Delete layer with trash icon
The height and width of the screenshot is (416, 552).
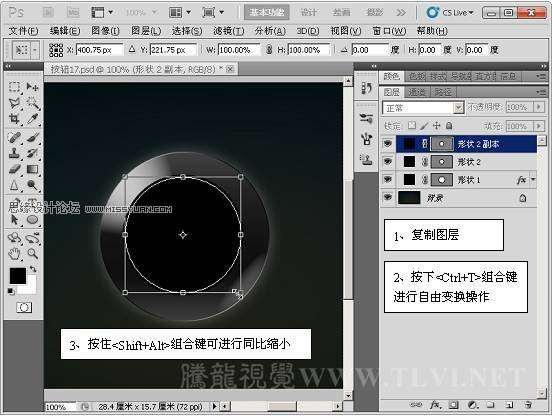[x=528, y=405]
